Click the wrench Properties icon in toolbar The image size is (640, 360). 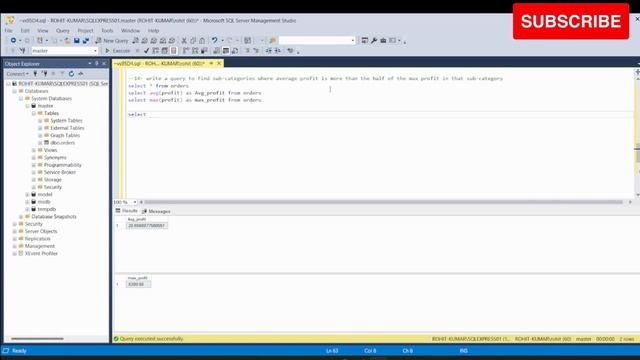tap(374, 40)
